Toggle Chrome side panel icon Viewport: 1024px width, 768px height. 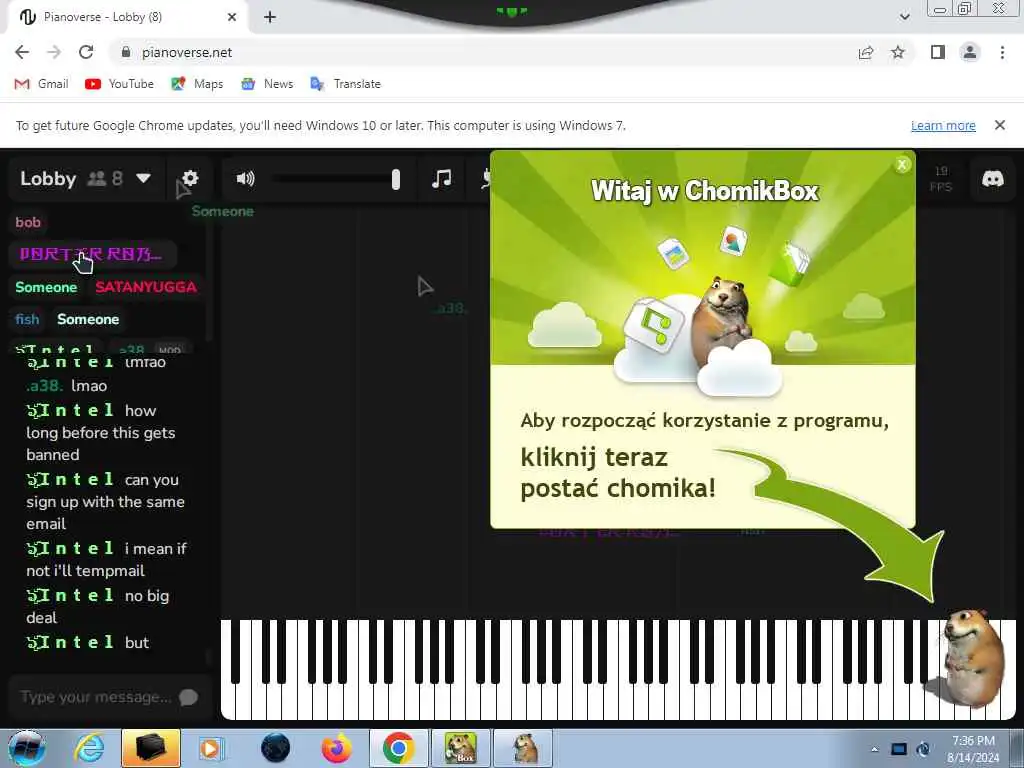click(938, 52)
